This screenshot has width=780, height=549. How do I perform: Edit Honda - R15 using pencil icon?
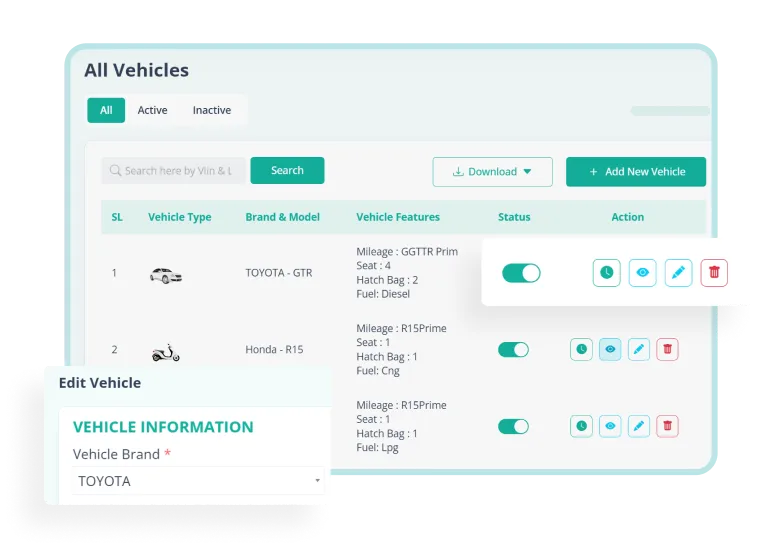coord(639,349)
